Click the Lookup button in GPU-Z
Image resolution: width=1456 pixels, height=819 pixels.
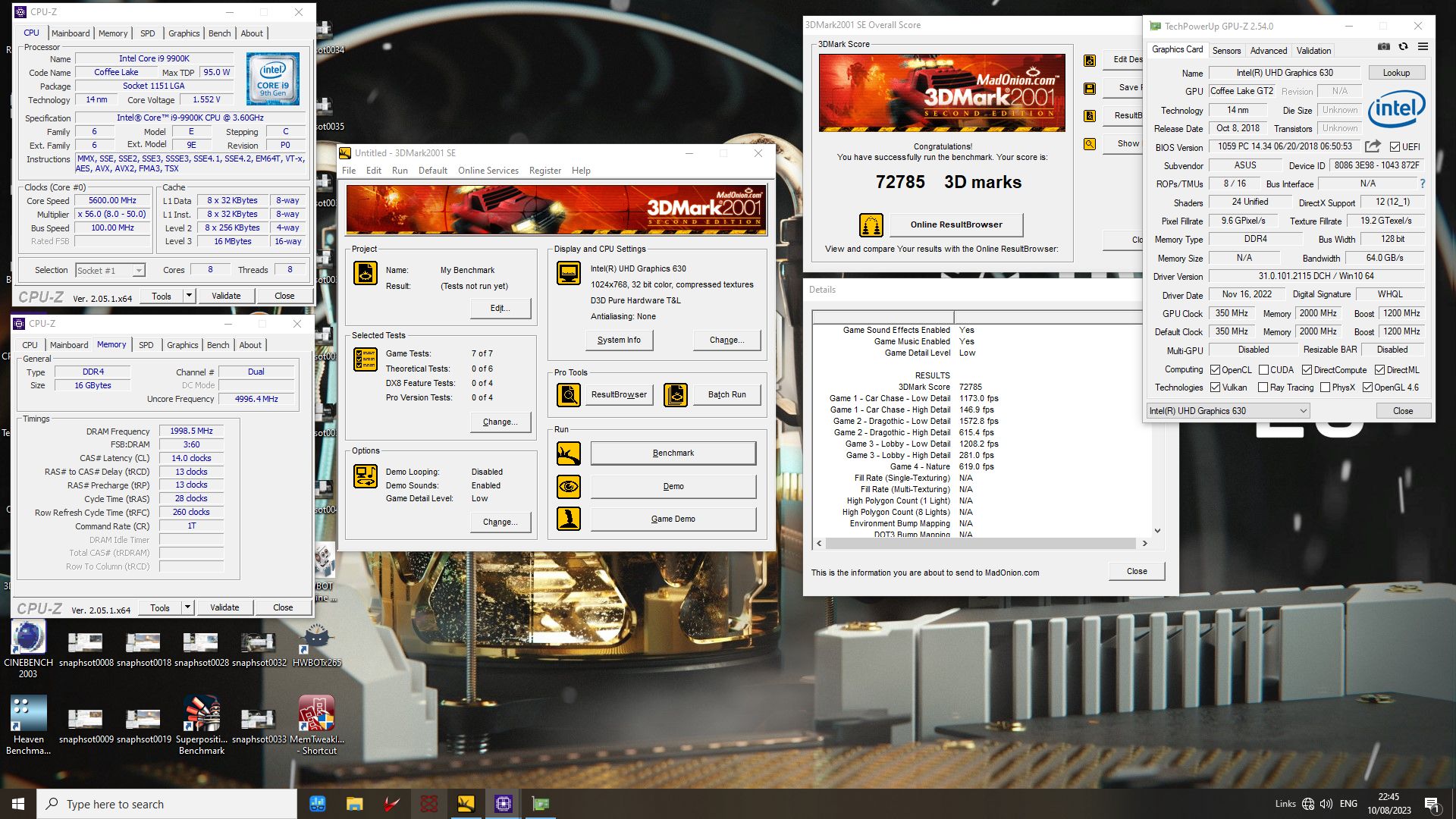pyautogui.click(x=1396, y=73)
